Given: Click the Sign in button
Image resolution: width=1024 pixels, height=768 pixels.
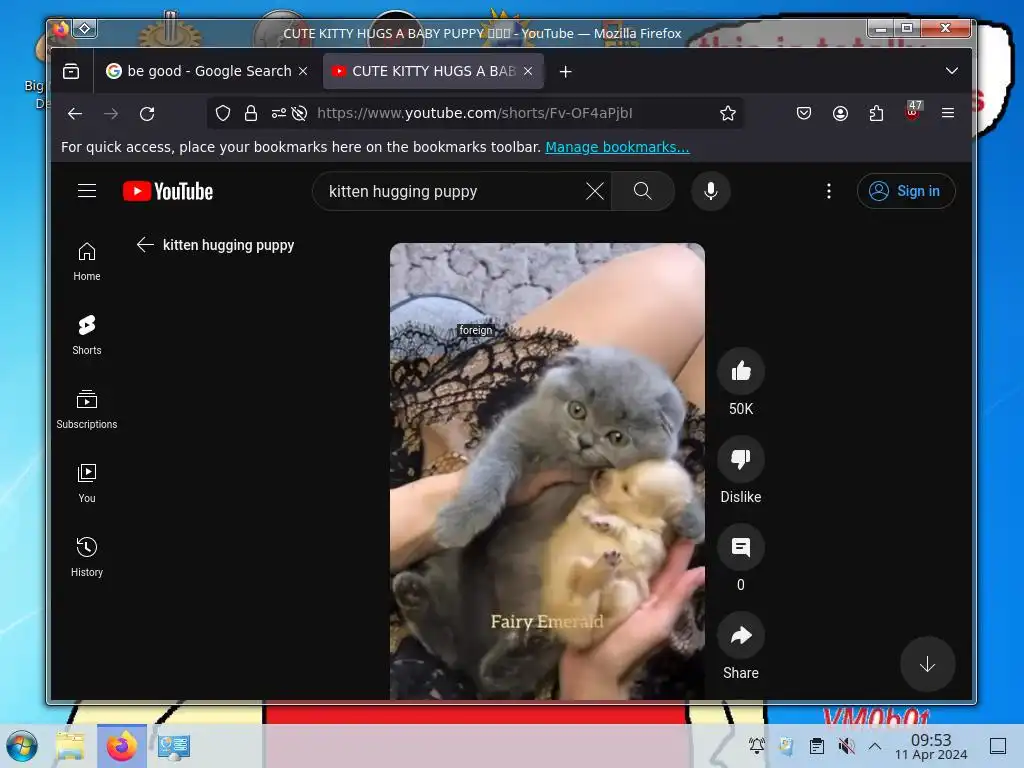Looking at the screenshot, I should pos(906,191).
